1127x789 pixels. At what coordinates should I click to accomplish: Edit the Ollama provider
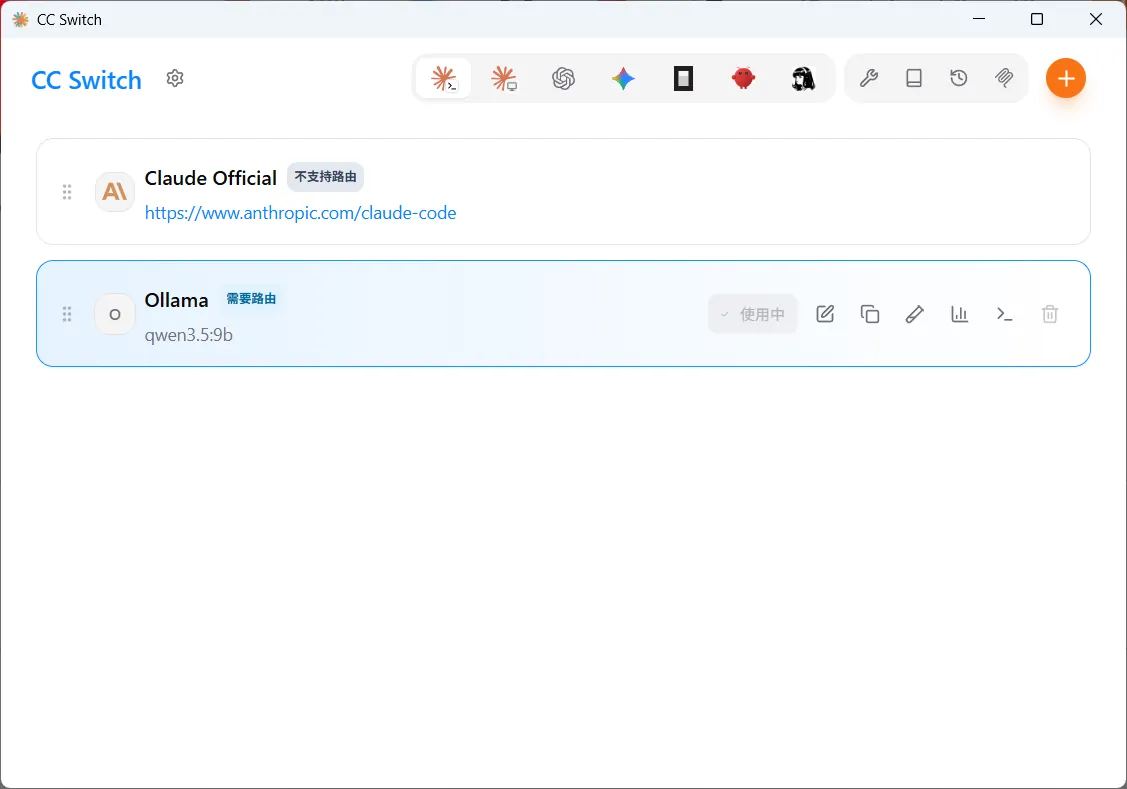[x=825, y=314]
